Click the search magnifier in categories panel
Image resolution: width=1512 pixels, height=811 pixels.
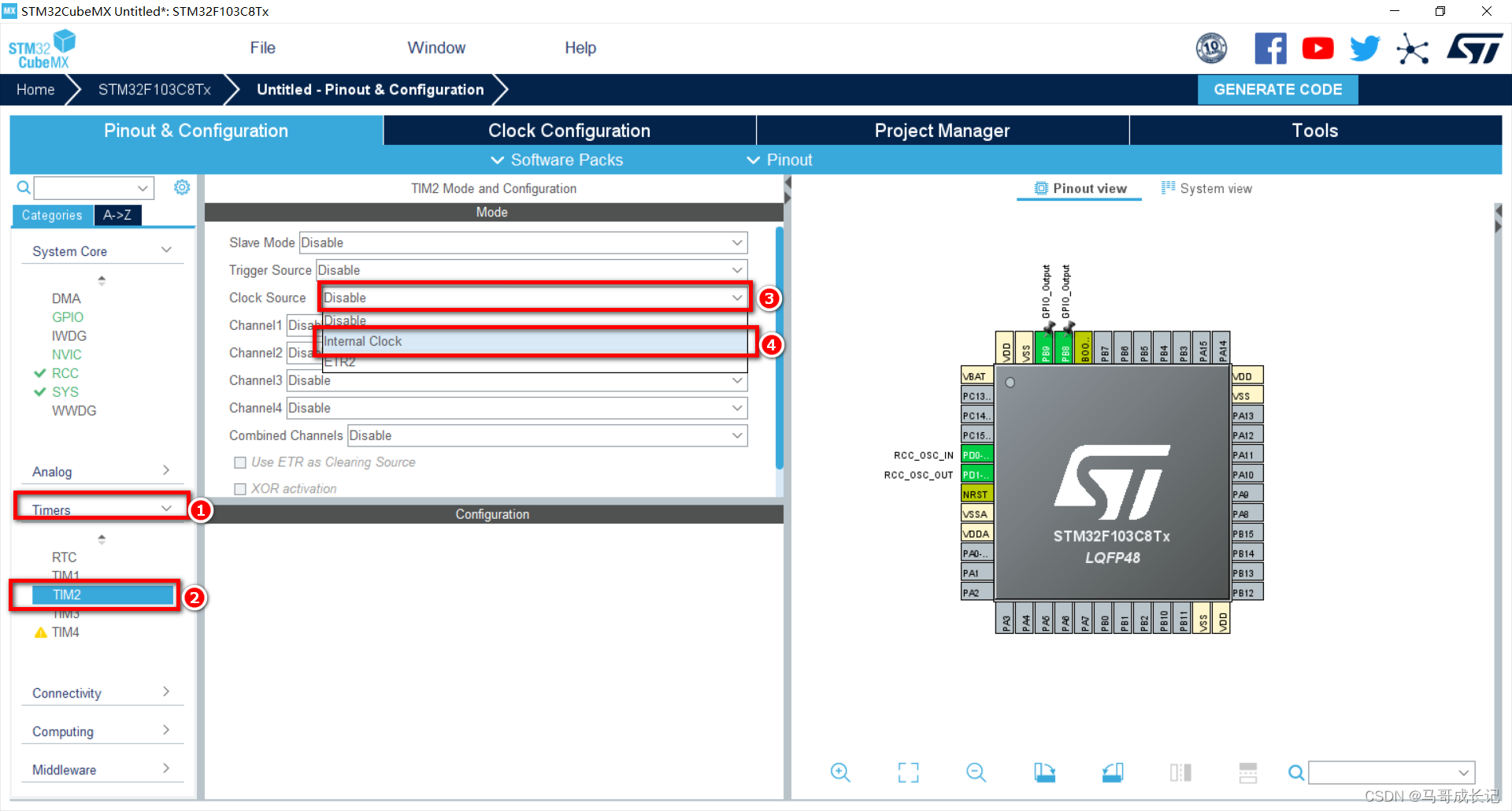click(24, 187)
